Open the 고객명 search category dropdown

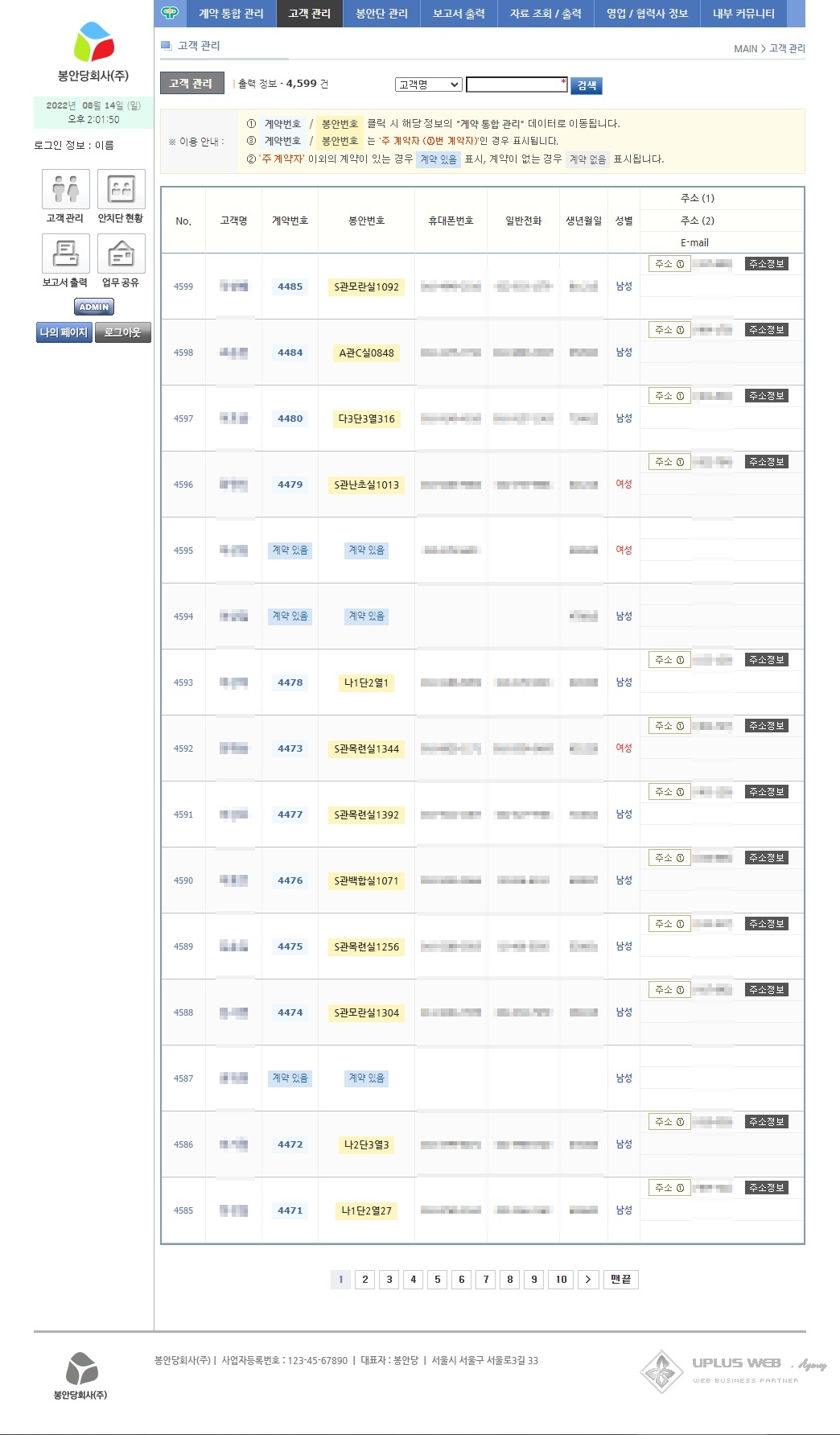pos(428,85)
